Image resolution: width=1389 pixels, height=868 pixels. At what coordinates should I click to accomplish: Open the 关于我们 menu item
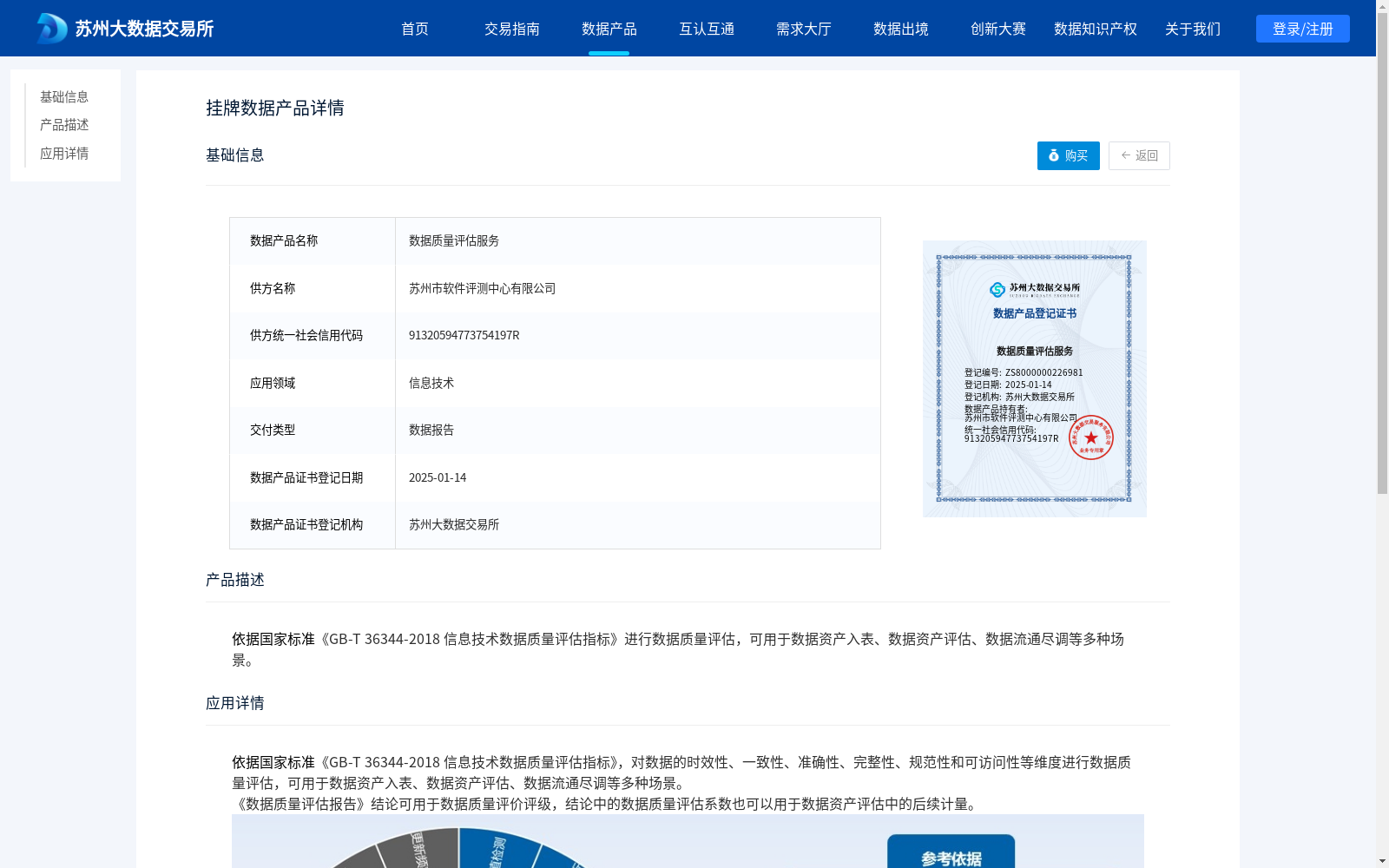point(1193,29)
